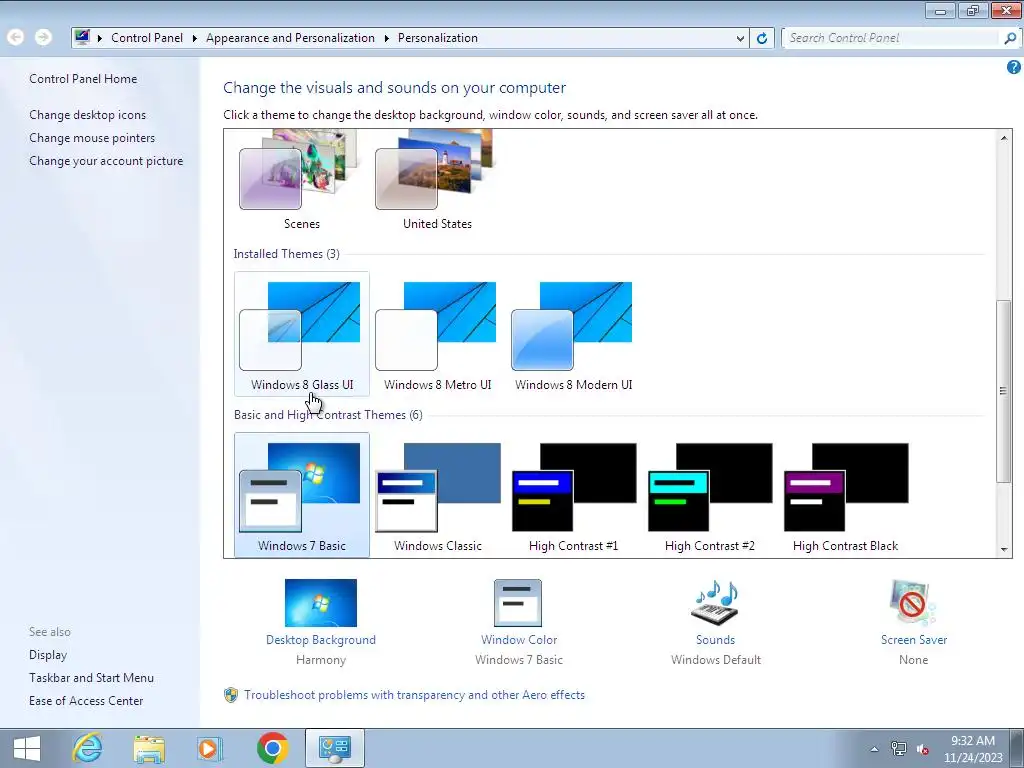
Task: Click the Sounds text link
Action: (715, 640)
